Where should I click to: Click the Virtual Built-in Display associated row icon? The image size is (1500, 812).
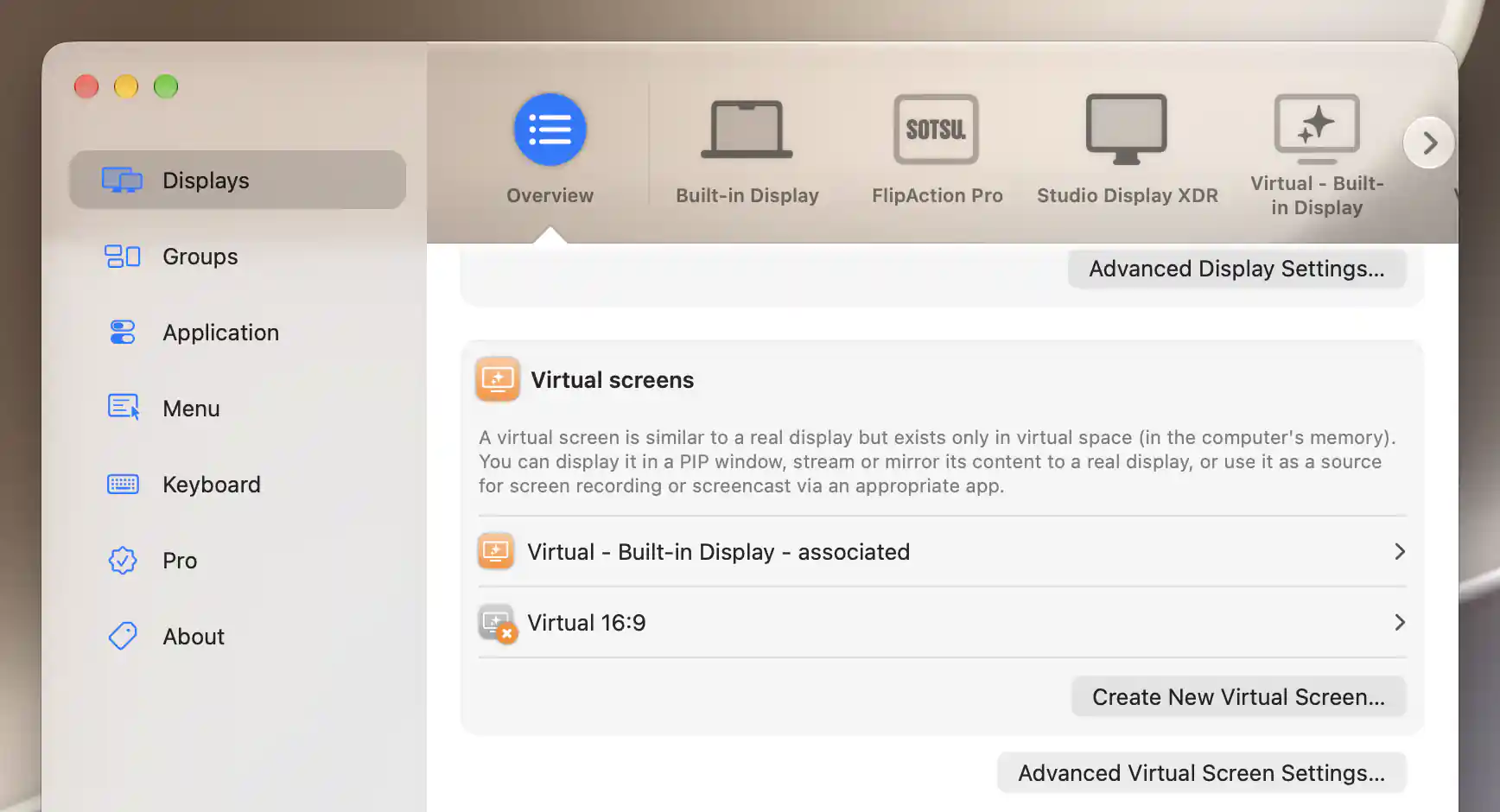tap(496, 551)
